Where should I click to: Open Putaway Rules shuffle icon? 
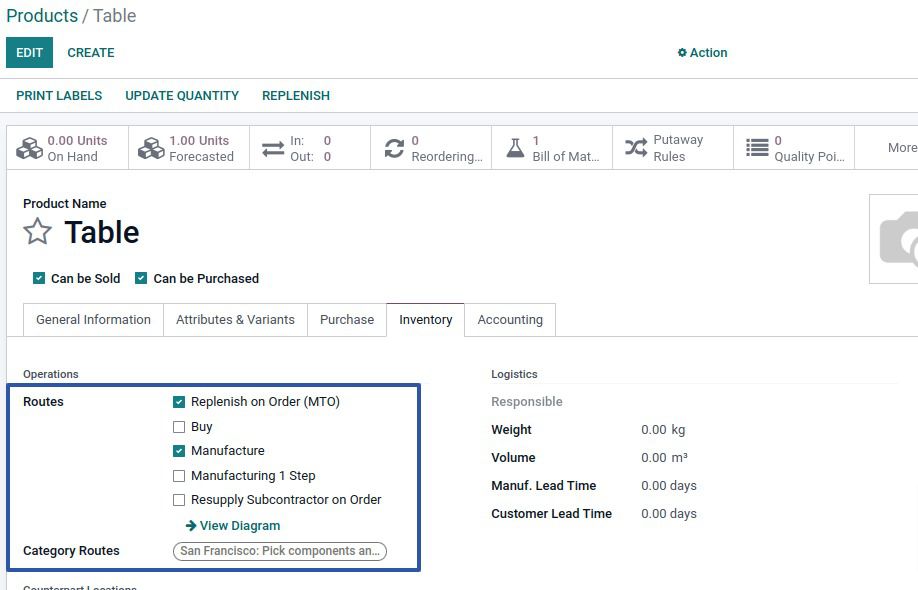coord(636,148)
